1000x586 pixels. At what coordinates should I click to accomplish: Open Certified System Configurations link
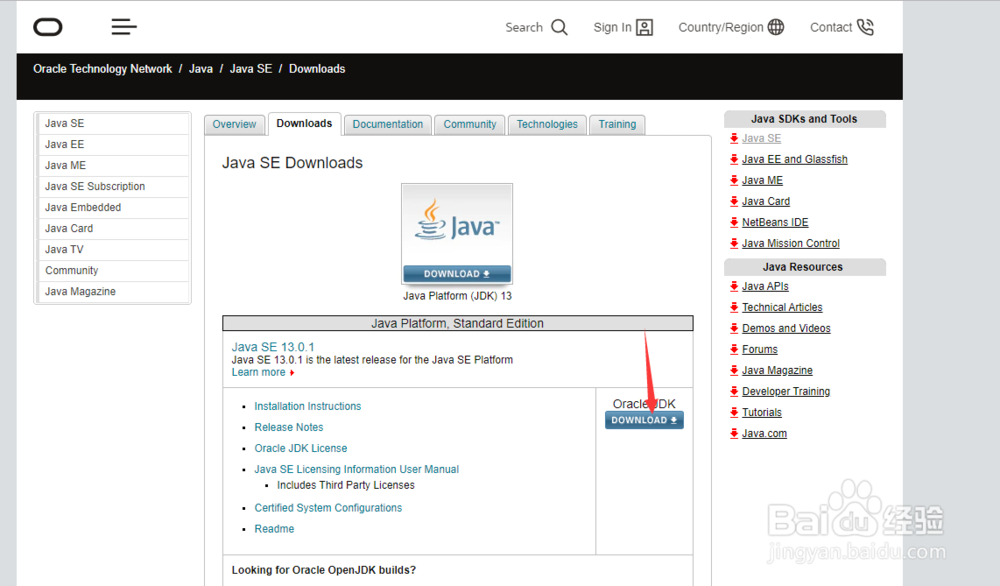pos(328,508)
